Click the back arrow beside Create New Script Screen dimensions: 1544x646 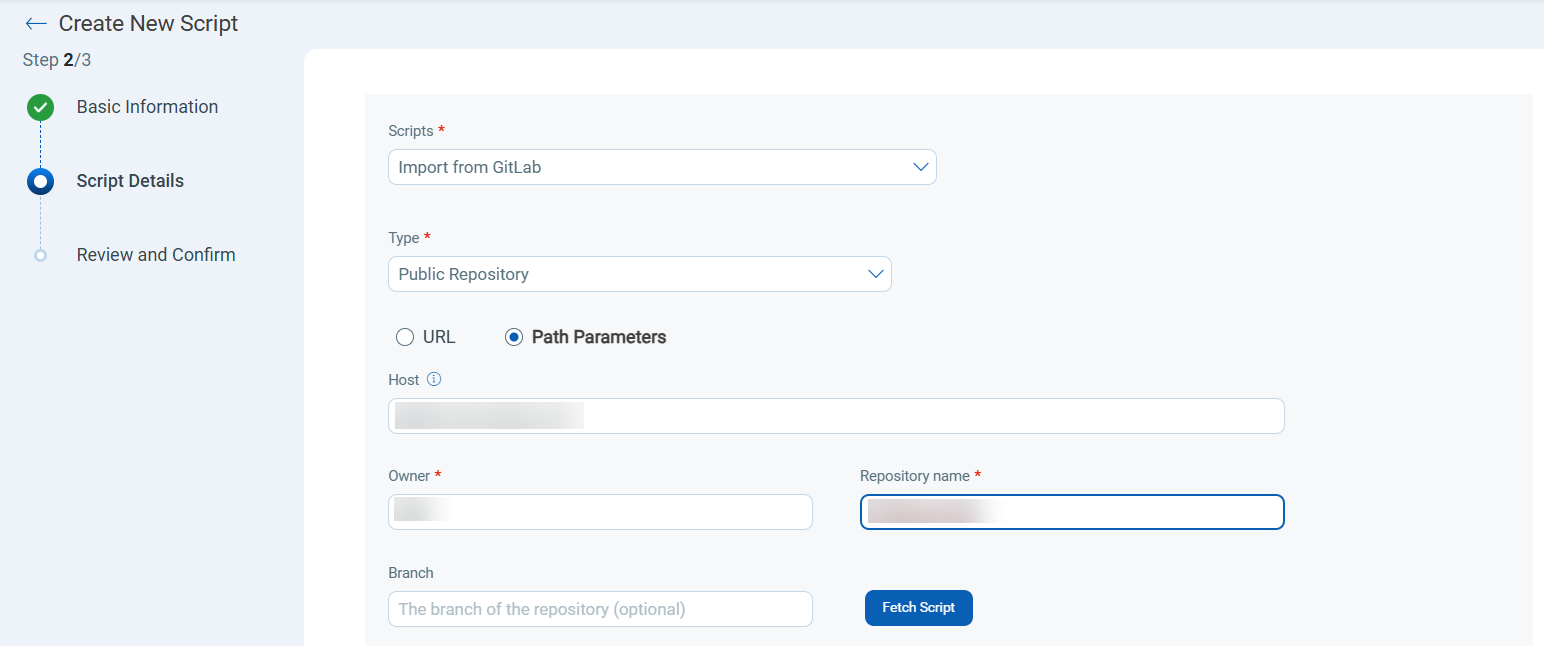[36, 24]
